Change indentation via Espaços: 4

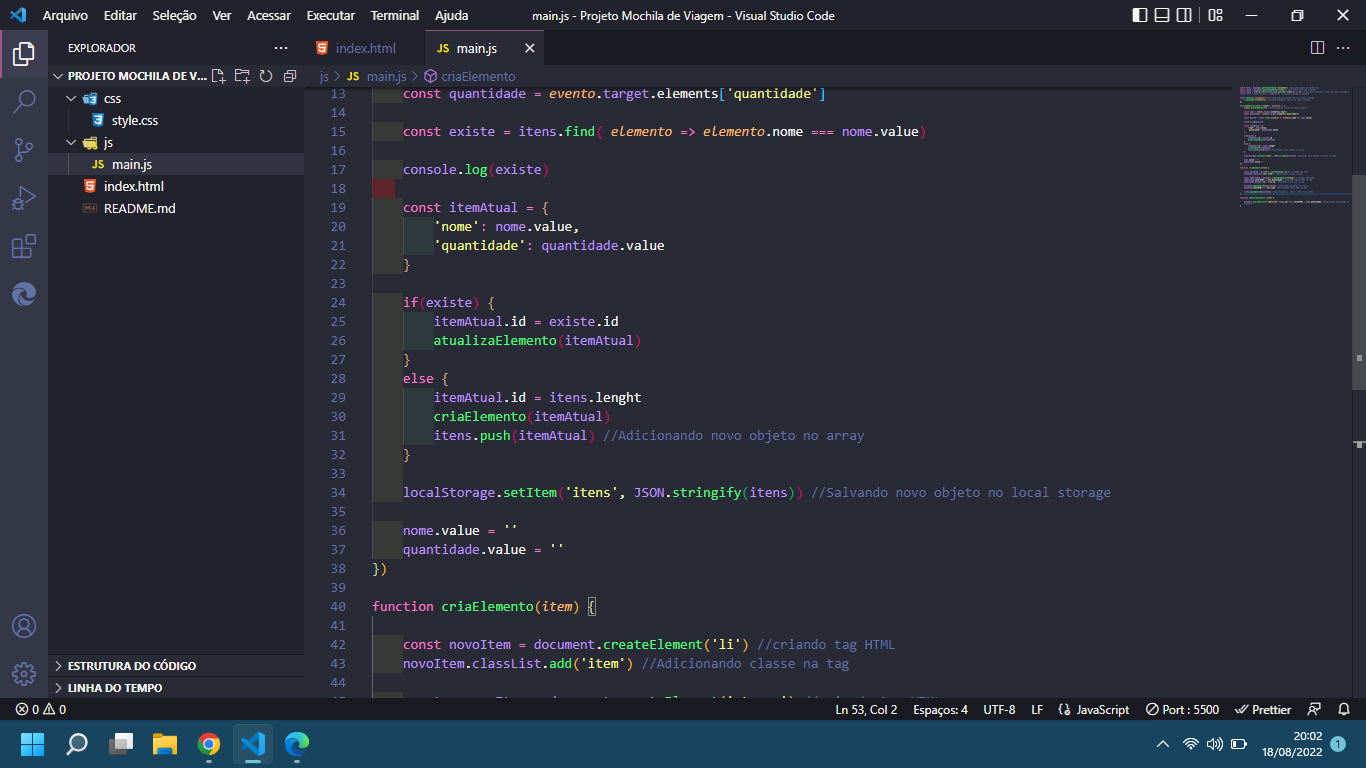click(940, 709)
